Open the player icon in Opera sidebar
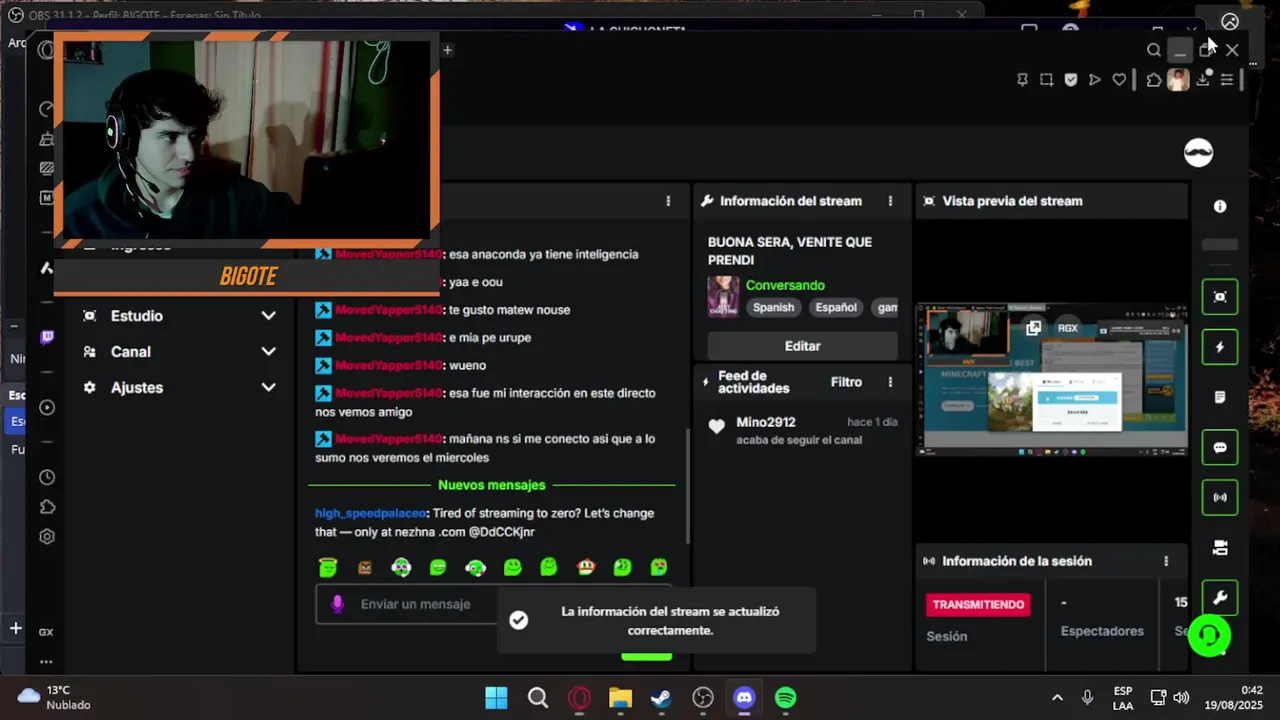This screenshot has height=720, width=1280. click(x=47, y=407)
